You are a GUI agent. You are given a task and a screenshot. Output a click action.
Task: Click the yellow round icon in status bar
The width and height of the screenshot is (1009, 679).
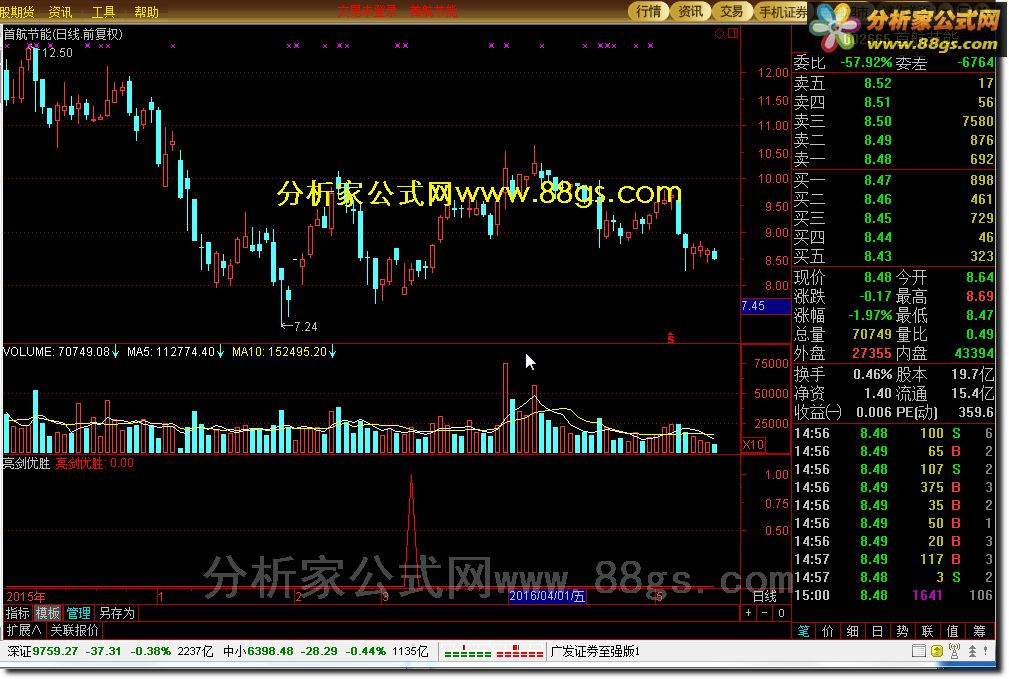point(937,651)
